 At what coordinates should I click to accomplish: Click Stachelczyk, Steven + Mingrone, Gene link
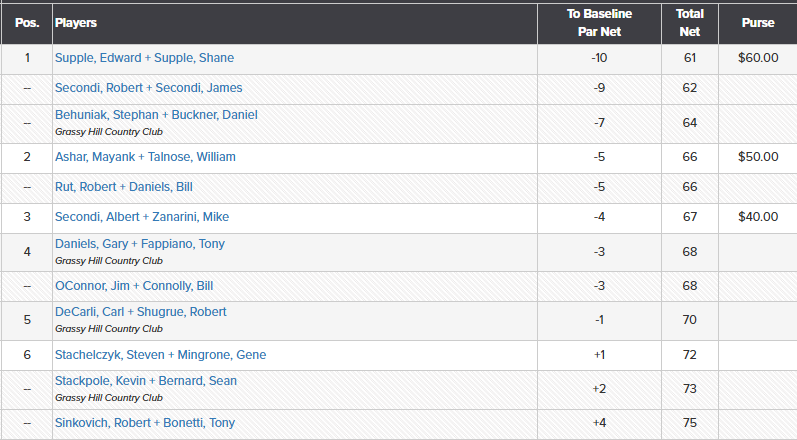[160, 355]
